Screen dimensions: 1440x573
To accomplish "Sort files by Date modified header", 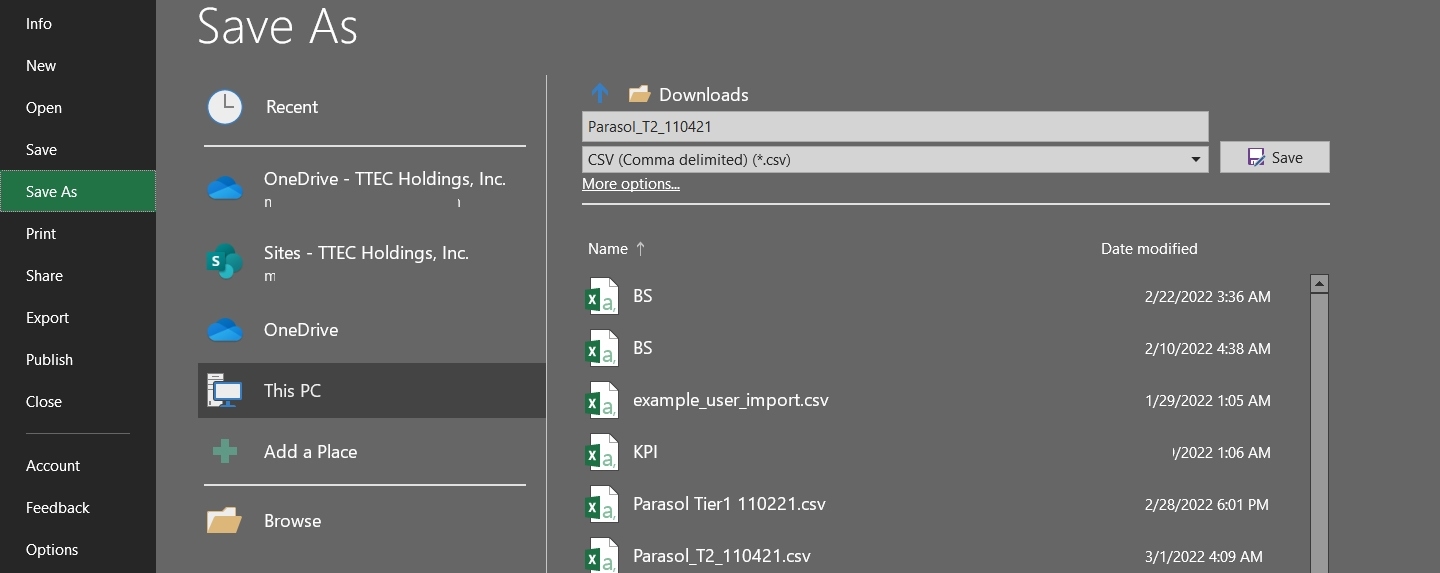I will pyautogui.click(x=1149, y=249).
